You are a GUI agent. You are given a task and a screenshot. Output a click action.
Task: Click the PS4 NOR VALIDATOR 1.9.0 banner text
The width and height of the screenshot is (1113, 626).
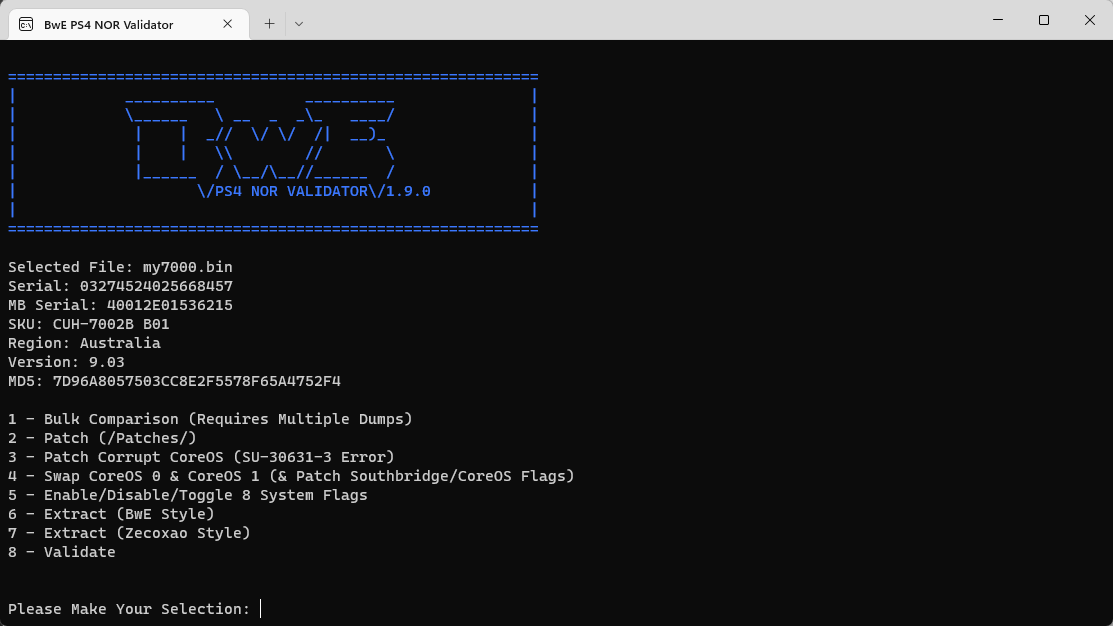click(x=314, y=191)
